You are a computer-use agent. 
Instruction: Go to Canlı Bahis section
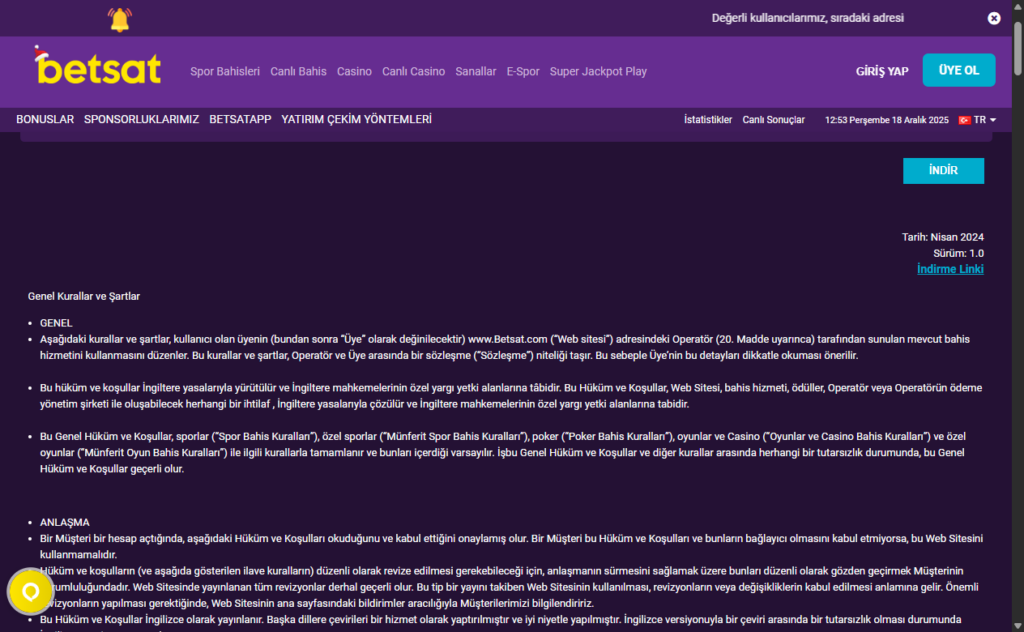[298, 72]
